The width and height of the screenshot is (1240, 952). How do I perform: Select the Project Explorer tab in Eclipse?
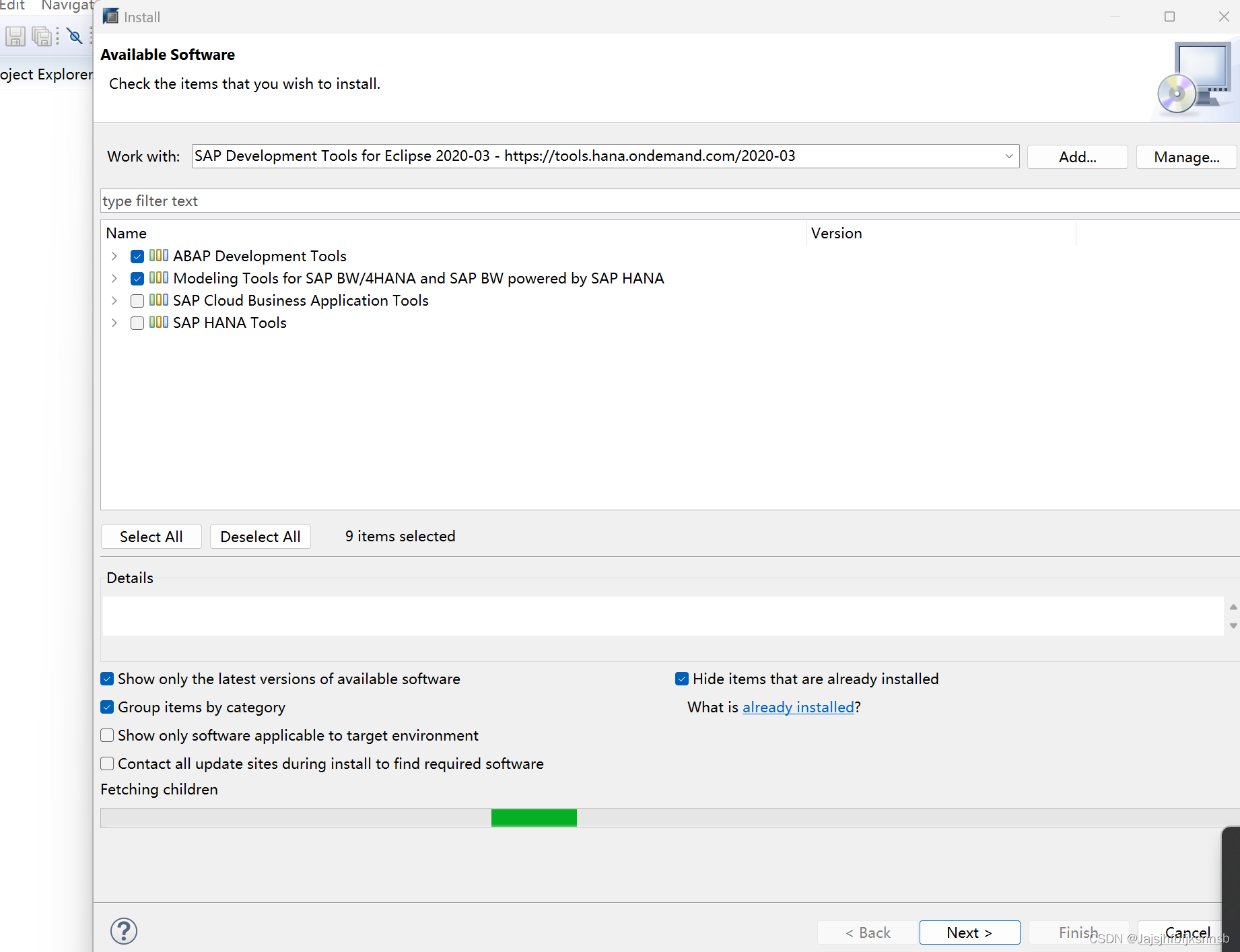coord(46,74)
